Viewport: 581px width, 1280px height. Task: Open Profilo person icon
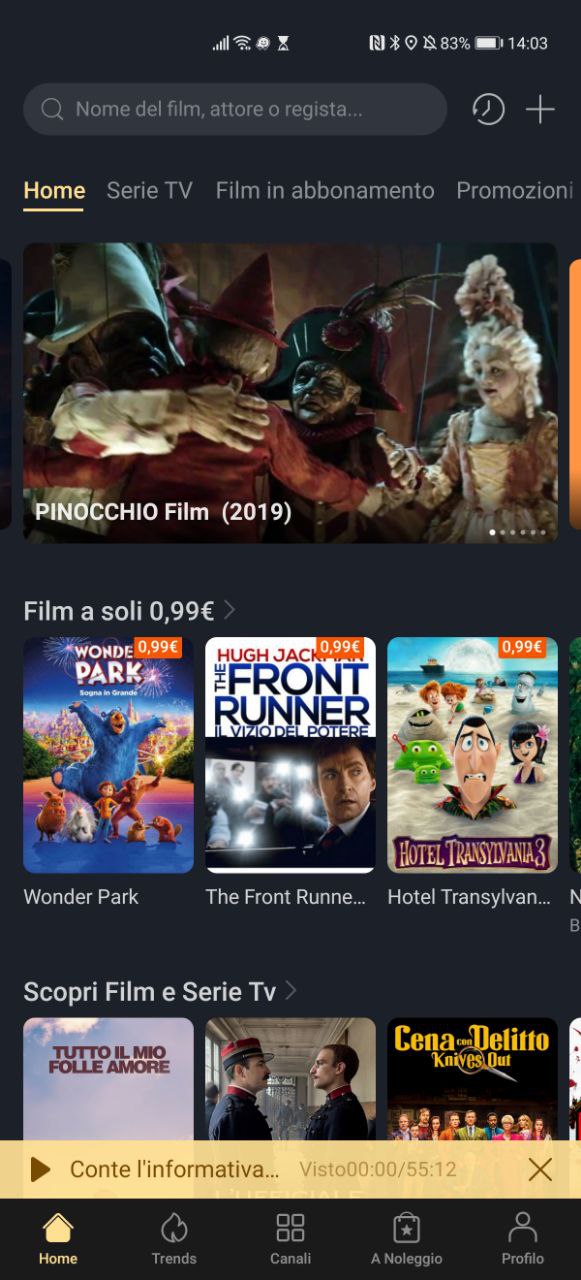[x=522, y=1228]
